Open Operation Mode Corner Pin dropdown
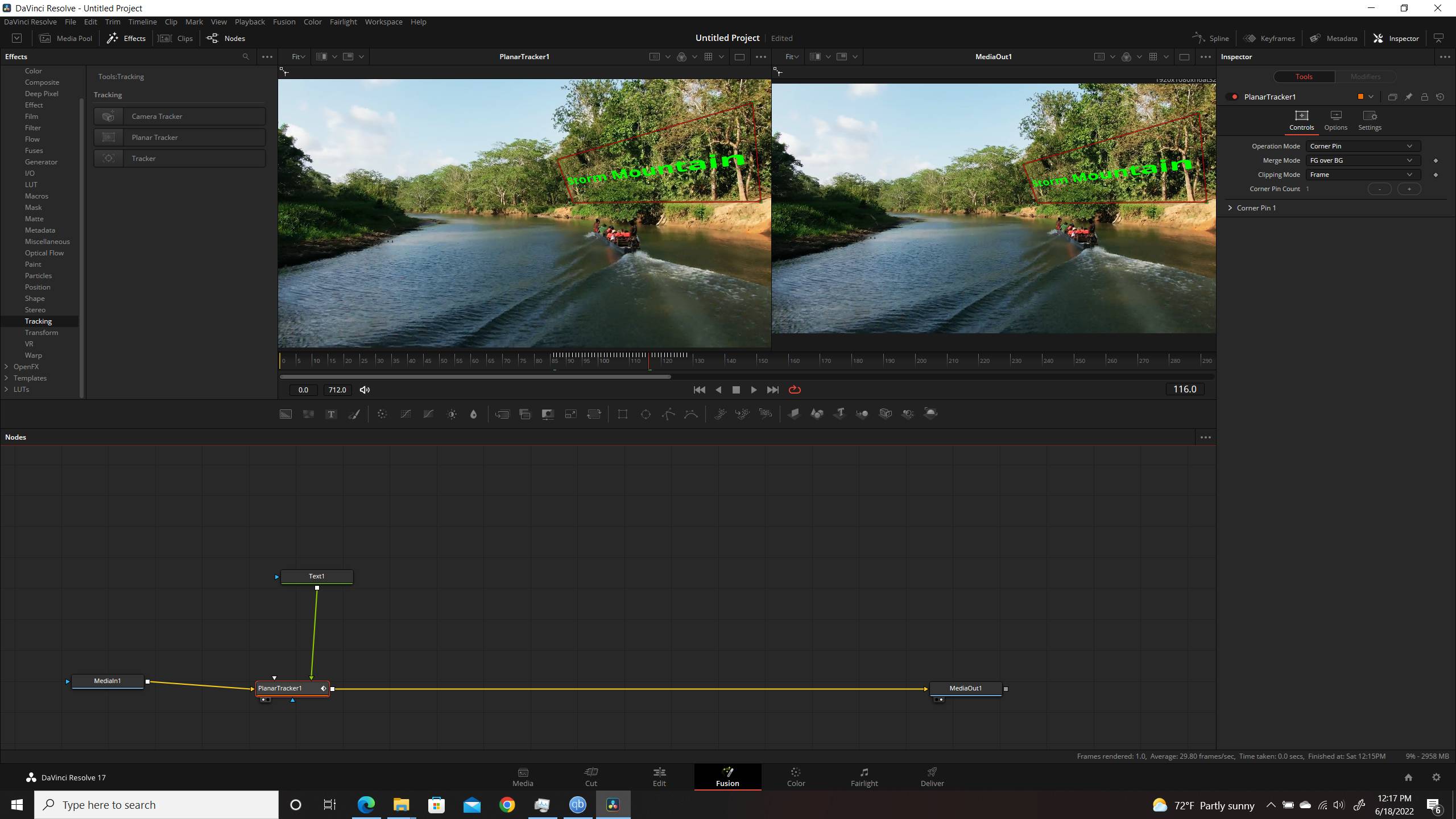This screenshot has width=1456, height=819. pos(1363,146)
